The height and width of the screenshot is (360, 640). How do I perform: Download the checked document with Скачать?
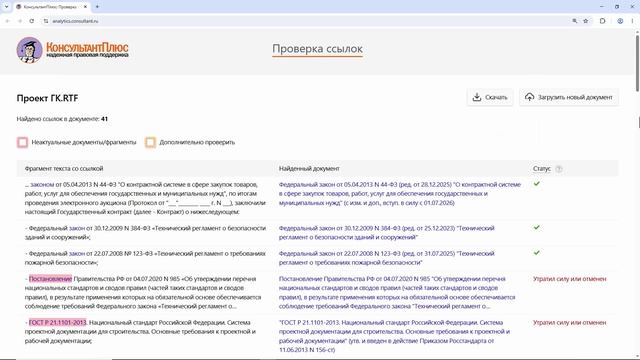point(490,97)
